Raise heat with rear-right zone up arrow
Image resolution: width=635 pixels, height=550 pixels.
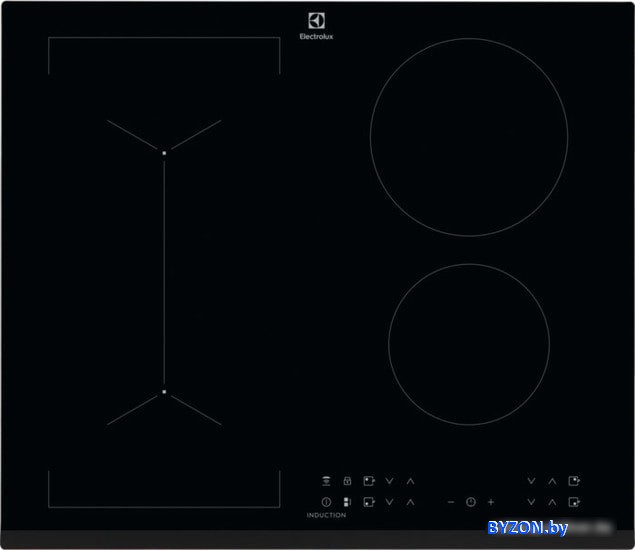(552, 481)
